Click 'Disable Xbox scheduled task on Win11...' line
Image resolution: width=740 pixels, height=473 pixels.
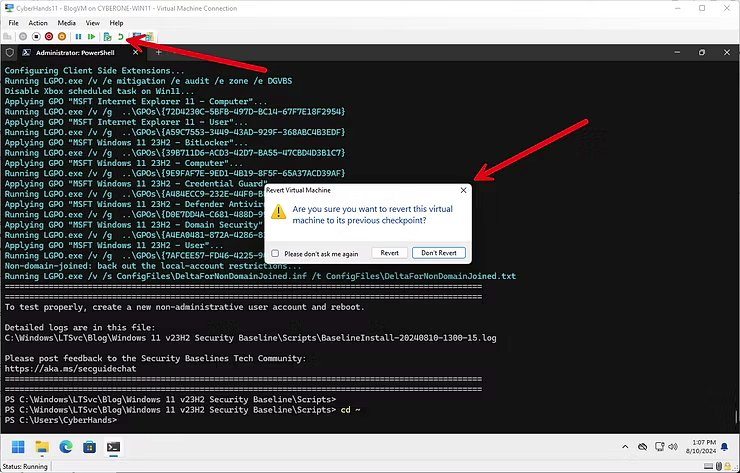click(99, 91)
